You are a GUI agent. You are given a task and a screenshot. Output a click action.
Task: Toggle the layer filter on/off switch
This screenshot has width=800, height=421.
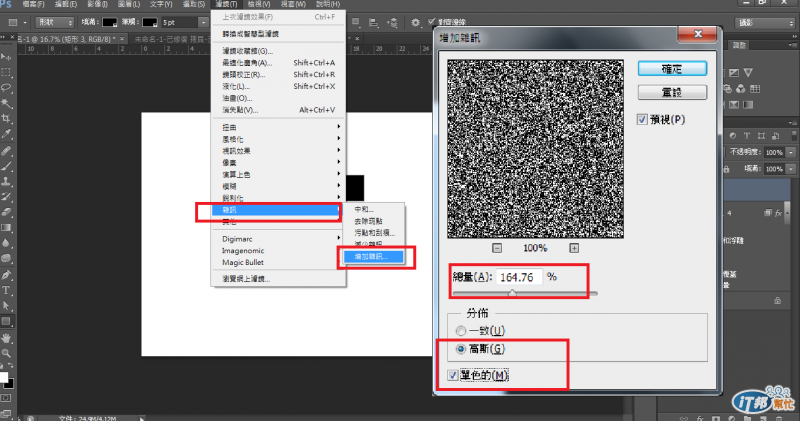tap(794, 136)
